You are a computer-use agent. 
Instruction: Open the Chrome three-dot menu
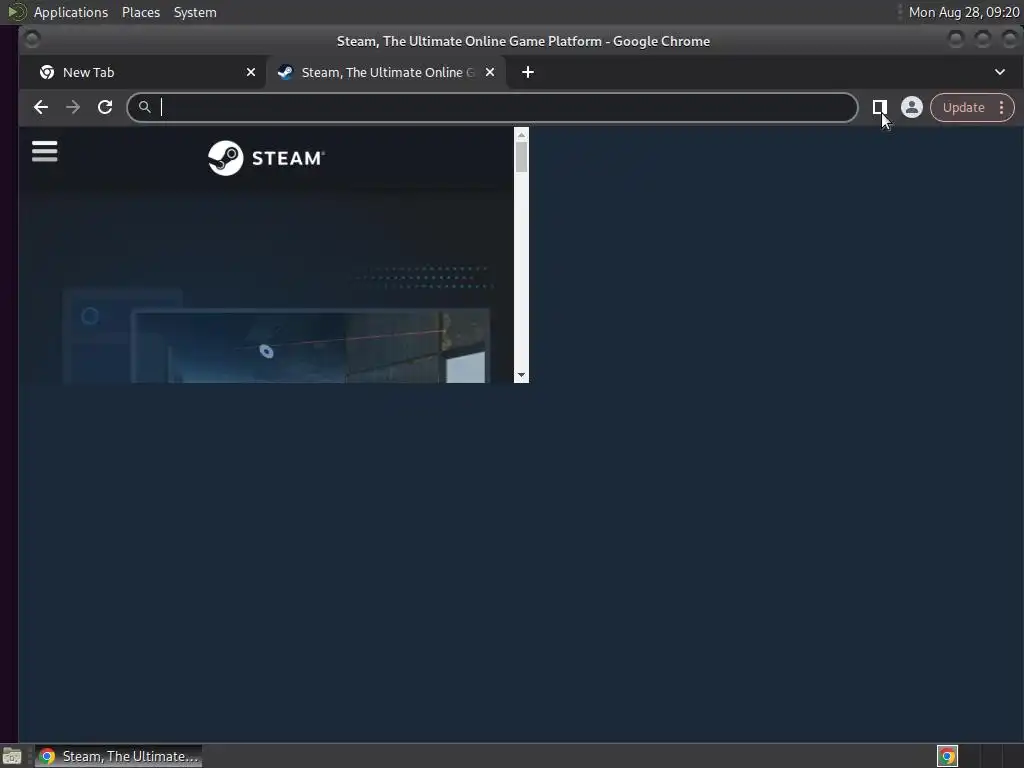click(x=1001, y=107)
